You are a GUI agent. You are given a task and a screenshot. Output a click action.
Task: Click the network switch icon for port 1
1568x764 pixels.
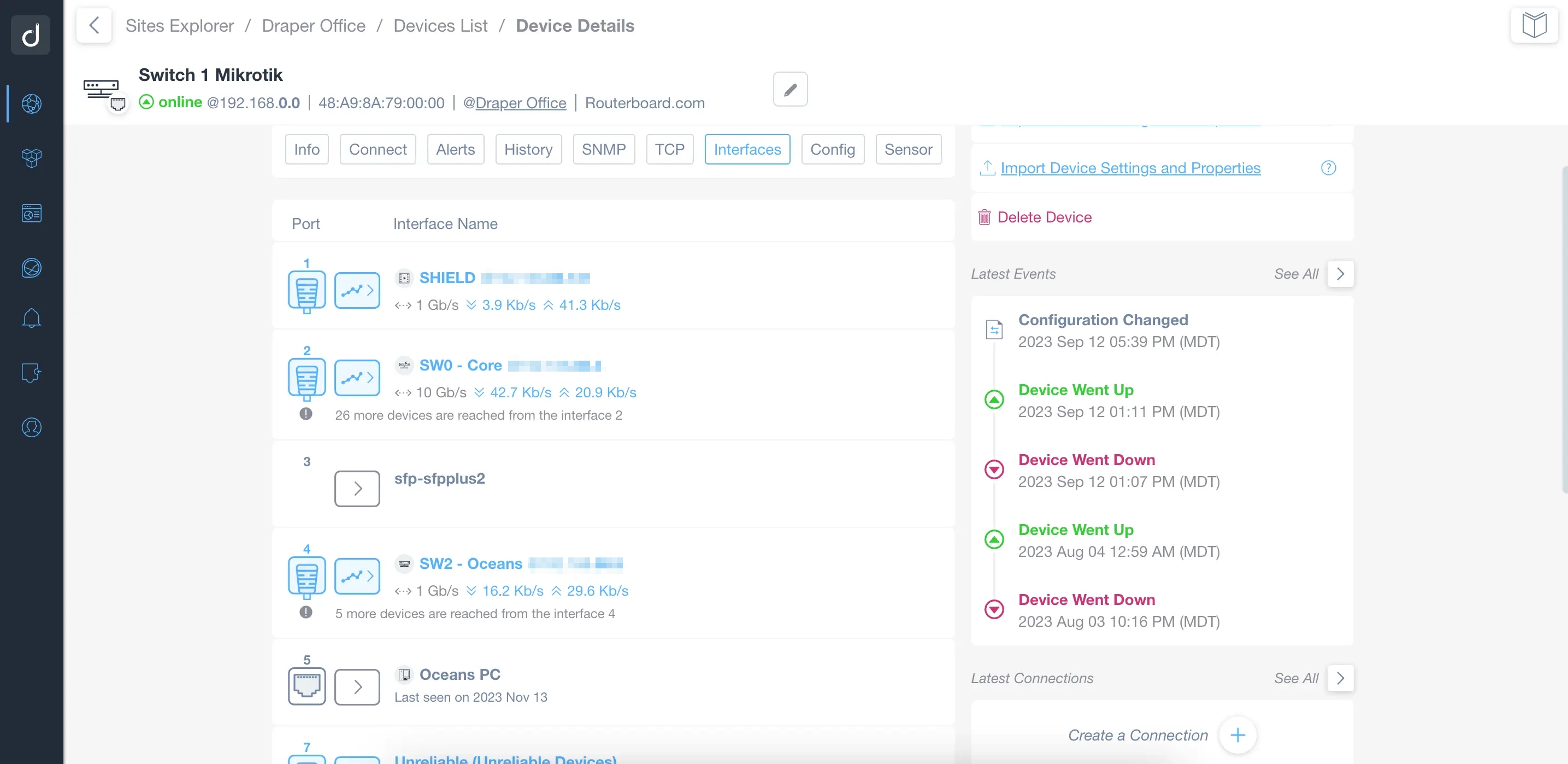point(307,291)
